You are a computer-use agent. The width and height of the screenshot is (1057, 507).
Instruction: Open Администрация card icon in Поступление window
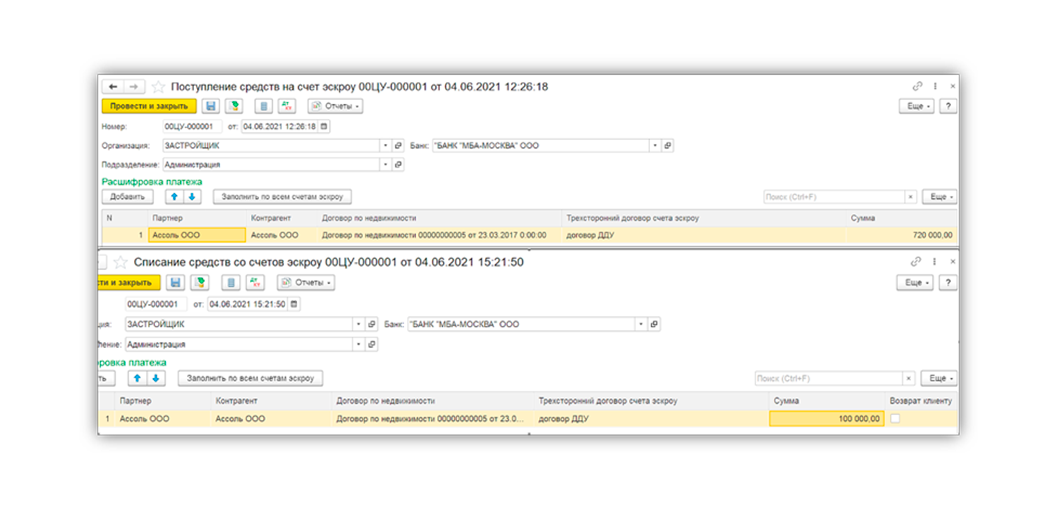pyautogui.click(x=398, y=165)
